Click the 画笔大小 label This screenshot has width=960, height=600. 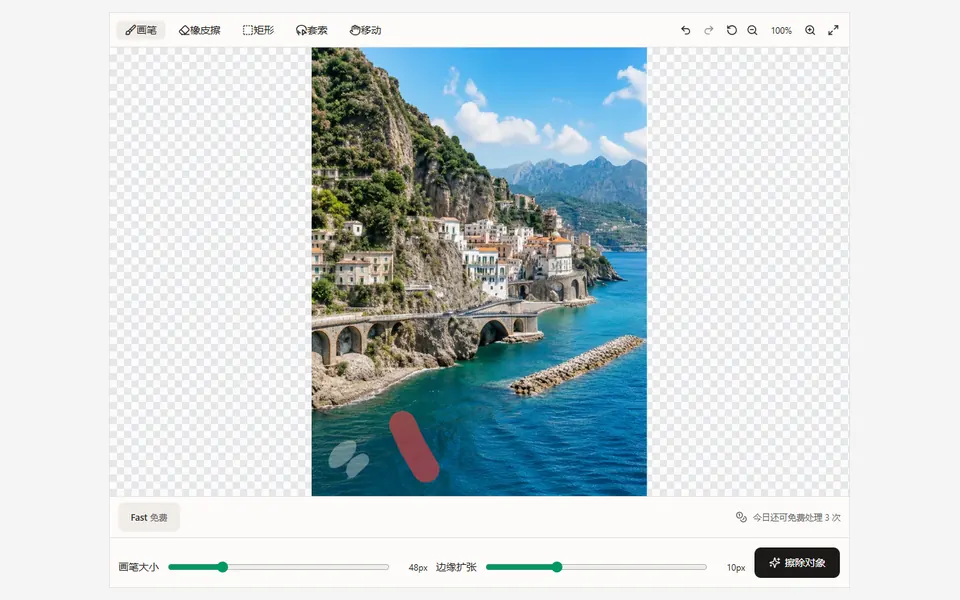click(x=138, y=567)
